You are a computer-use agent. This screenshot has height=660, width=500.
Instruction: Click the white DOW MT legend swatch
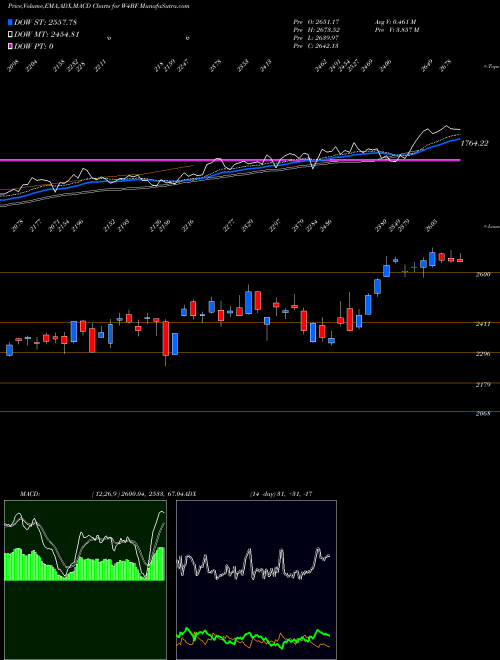(10, 35)
